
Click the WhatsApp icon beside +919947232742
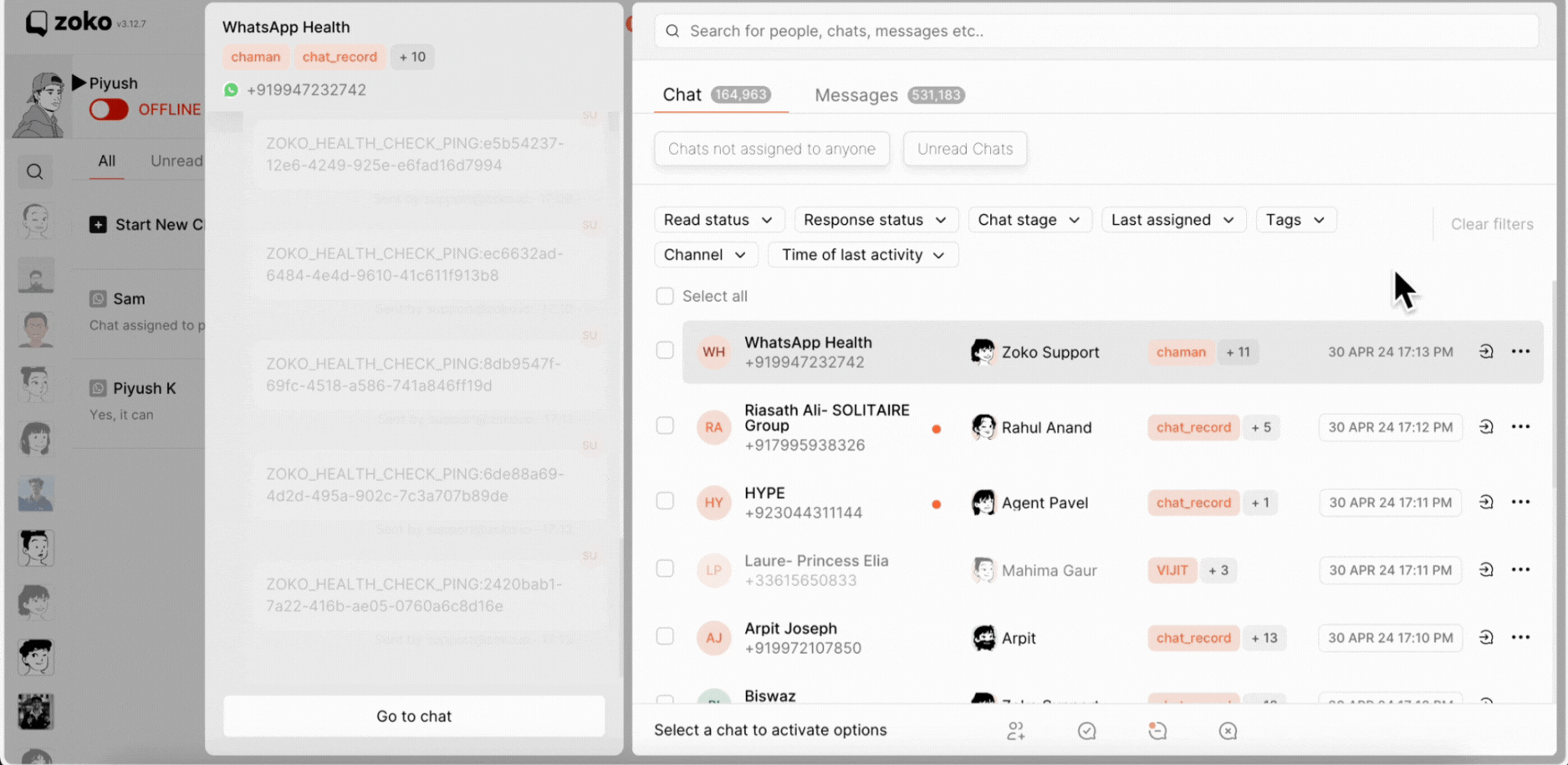[232, 89]
